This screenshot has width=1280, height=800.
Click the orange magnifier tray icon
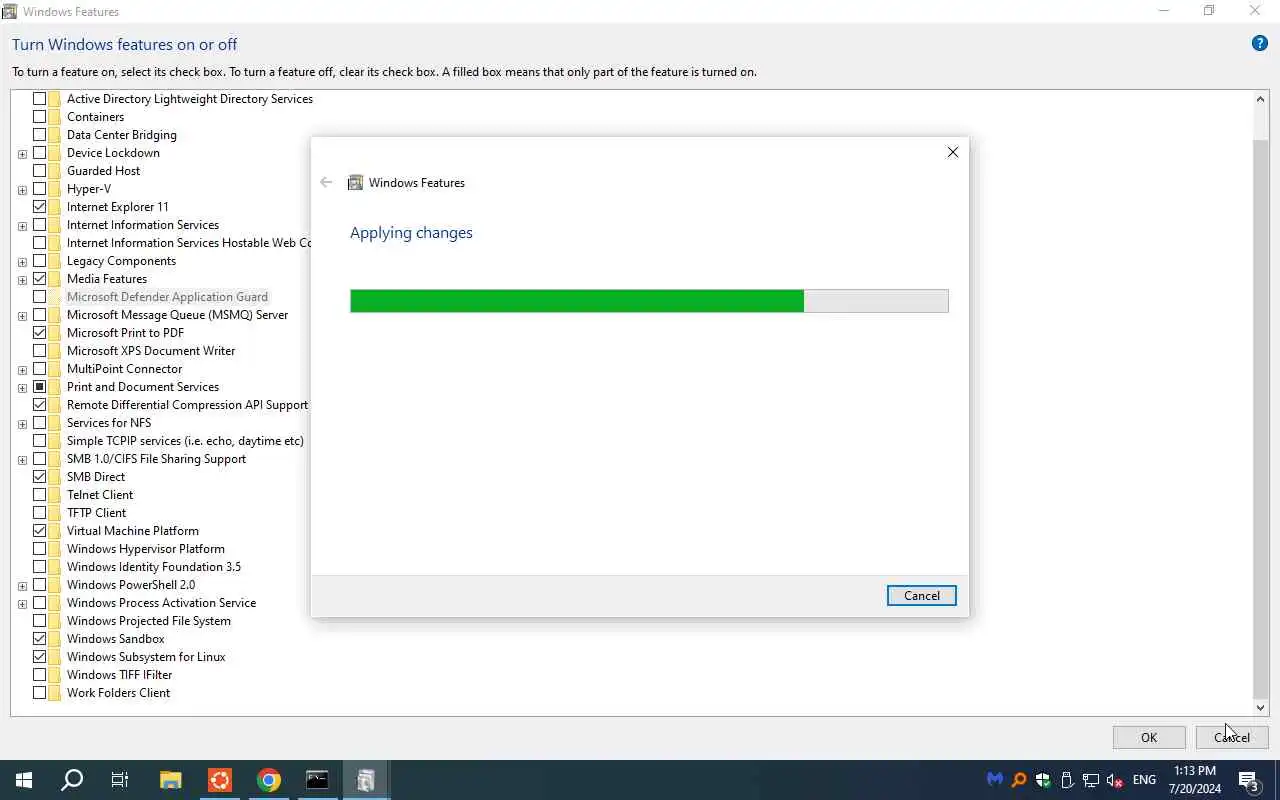point(1019,780)
